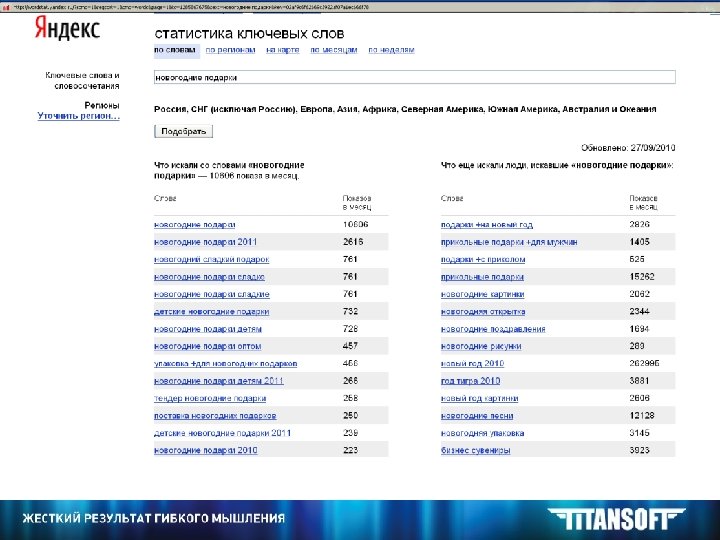Open the link 'бизнес сувениры'

[x=476, y=450]
